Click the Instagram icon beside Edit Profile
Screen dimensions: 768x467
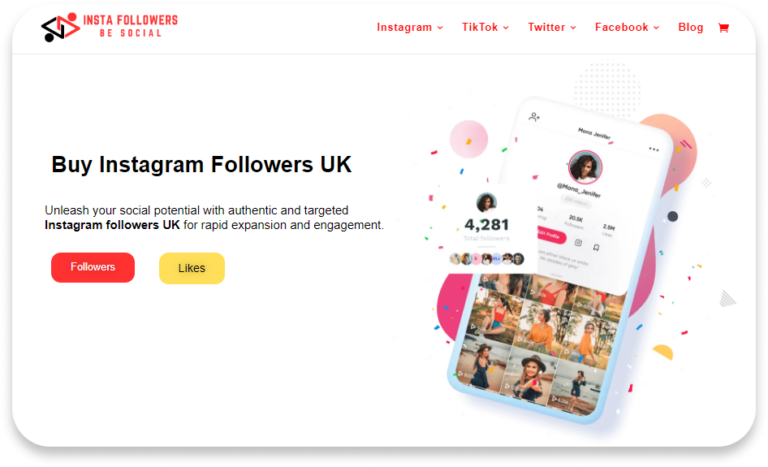[x=578, y=243]
